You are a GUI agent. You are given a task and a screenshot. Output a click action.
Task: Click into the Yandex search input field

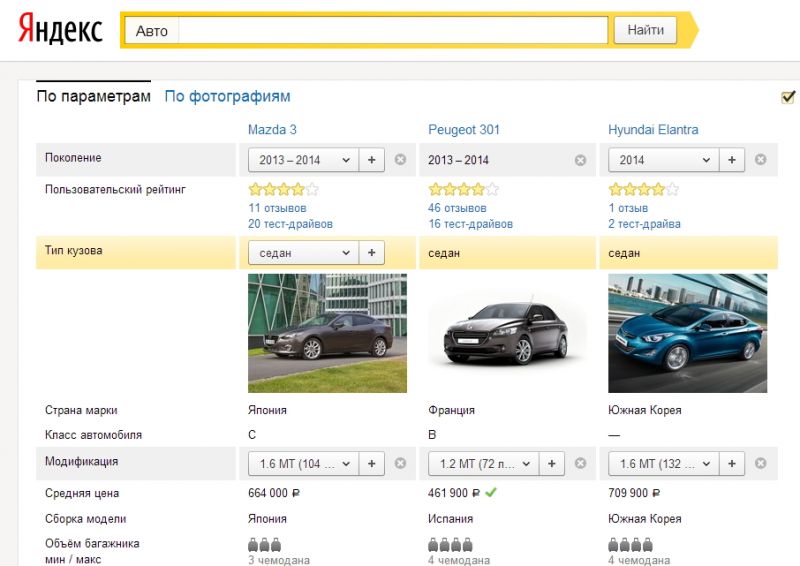pyautogui.click(x=393, y=31)
